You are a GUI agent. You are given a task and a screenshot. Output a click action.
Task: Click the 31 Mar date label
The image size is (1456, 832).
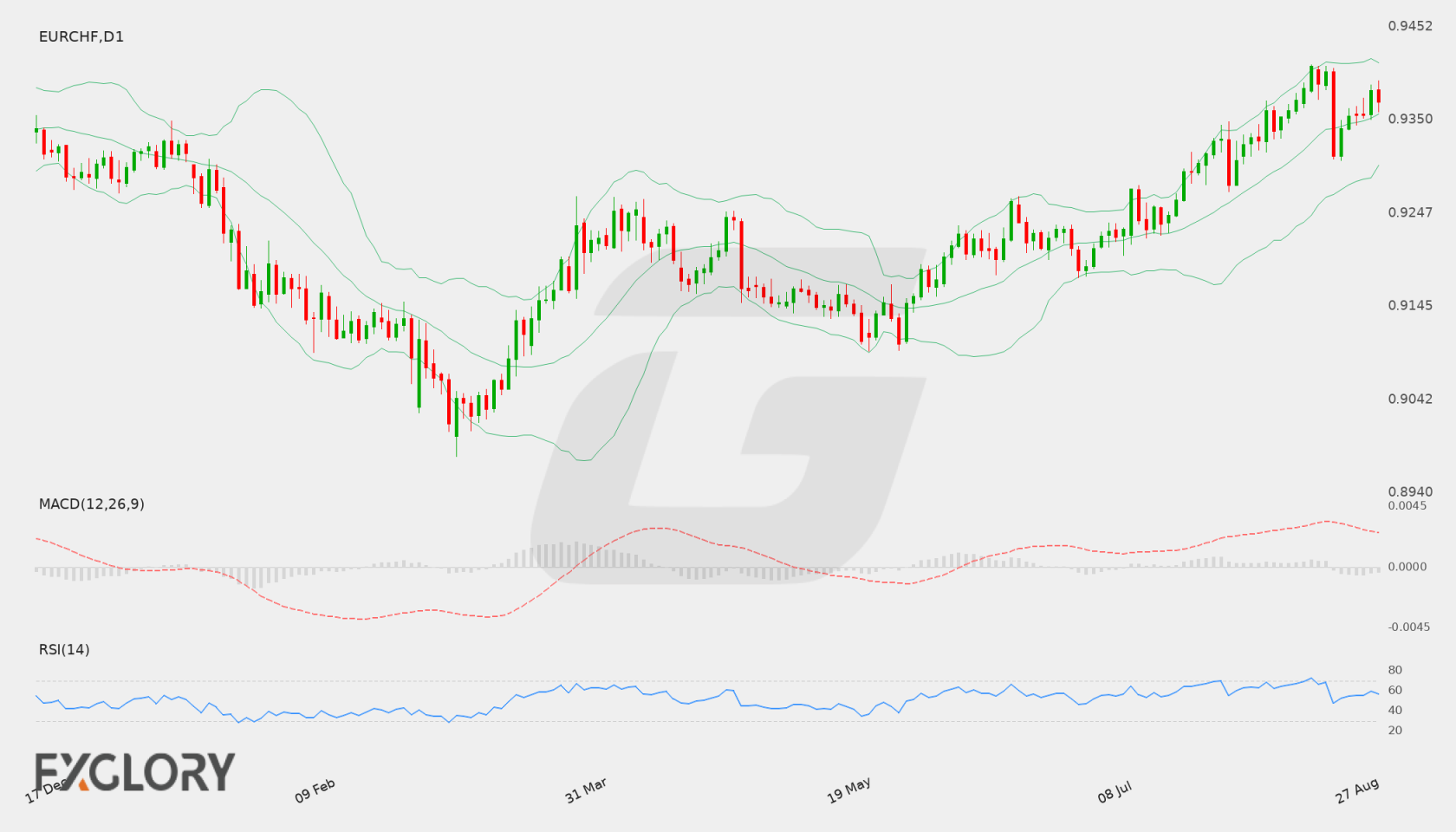(x=586, y=790)
